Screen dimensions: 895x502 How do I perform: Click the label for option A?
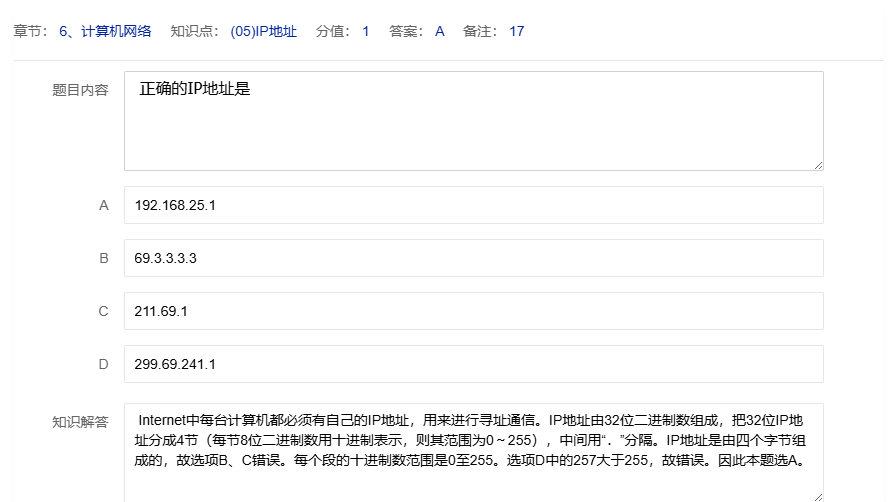click(103, 205)
